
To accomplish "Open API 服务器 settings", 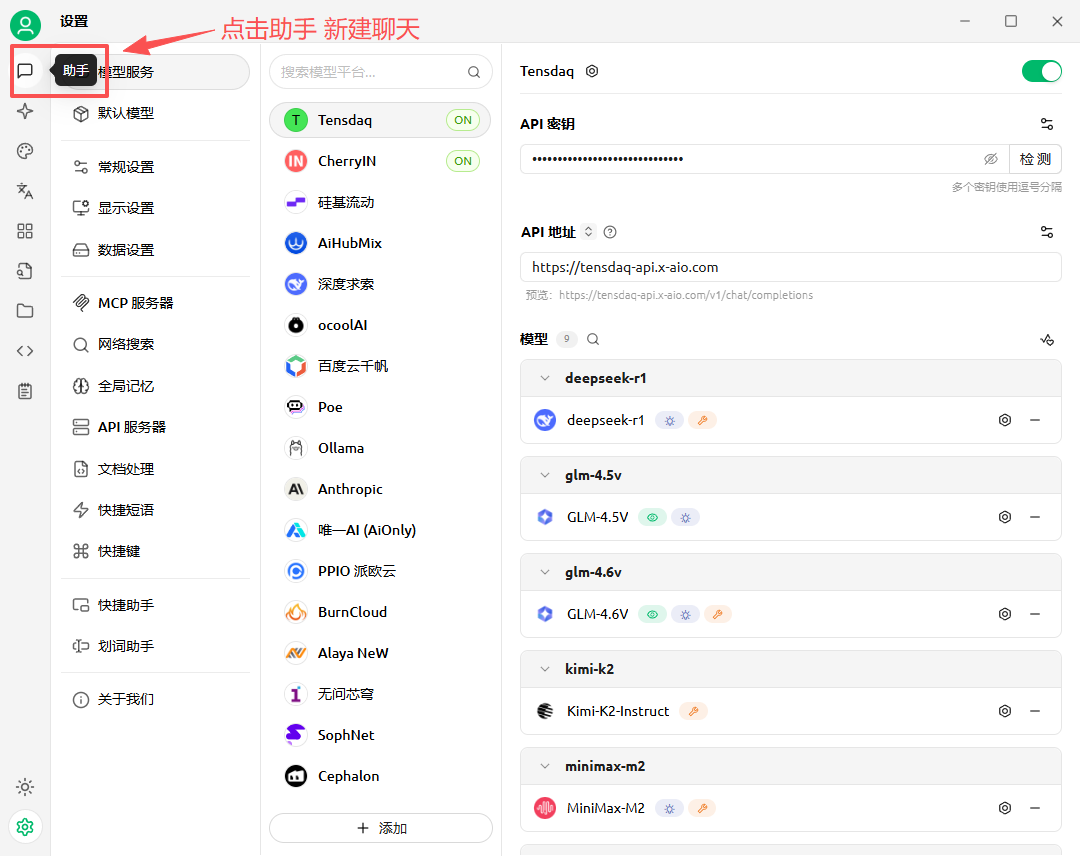I will [x=155, y=427].
